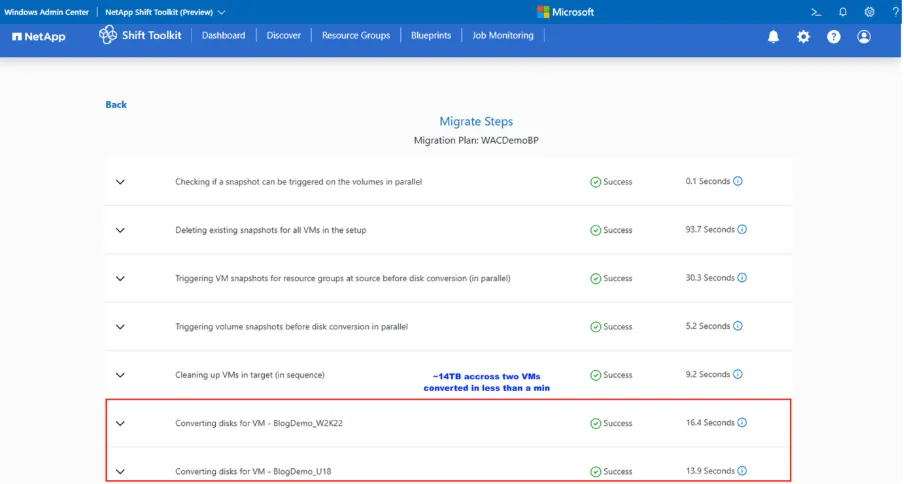Show info for the 5.2 Seconds step
This screenshot has height=484, width=904.
click(738, 326)
